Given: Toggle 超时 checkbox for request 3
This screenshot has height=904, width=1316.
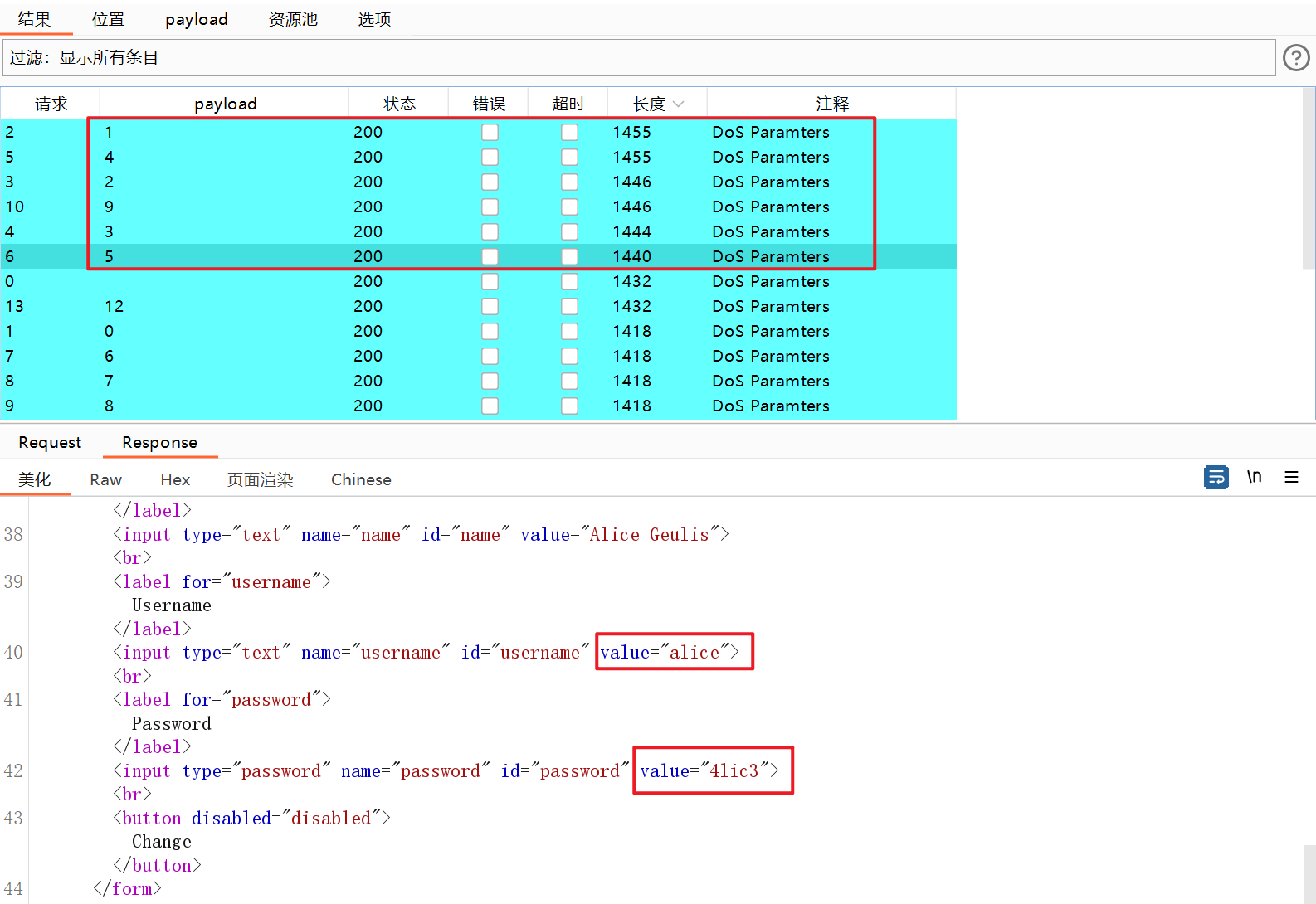Looking at the screenshot, I should (569, 182).
